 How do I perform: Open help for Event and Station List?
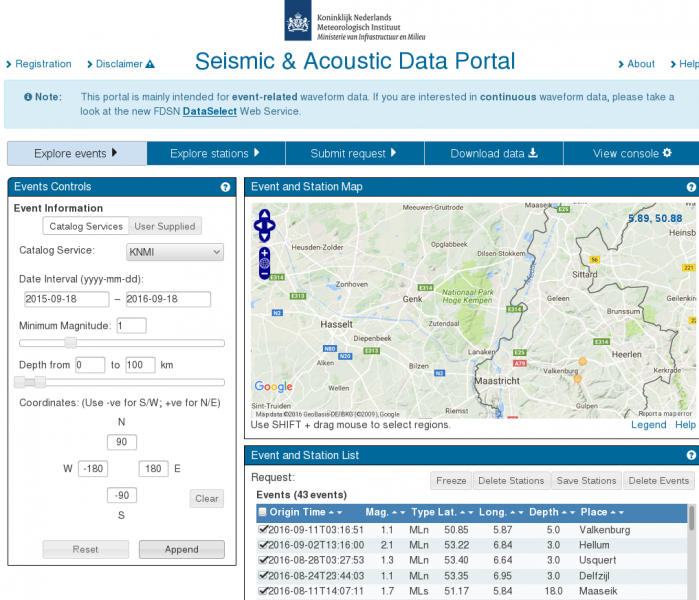click(x=691, y=456)
